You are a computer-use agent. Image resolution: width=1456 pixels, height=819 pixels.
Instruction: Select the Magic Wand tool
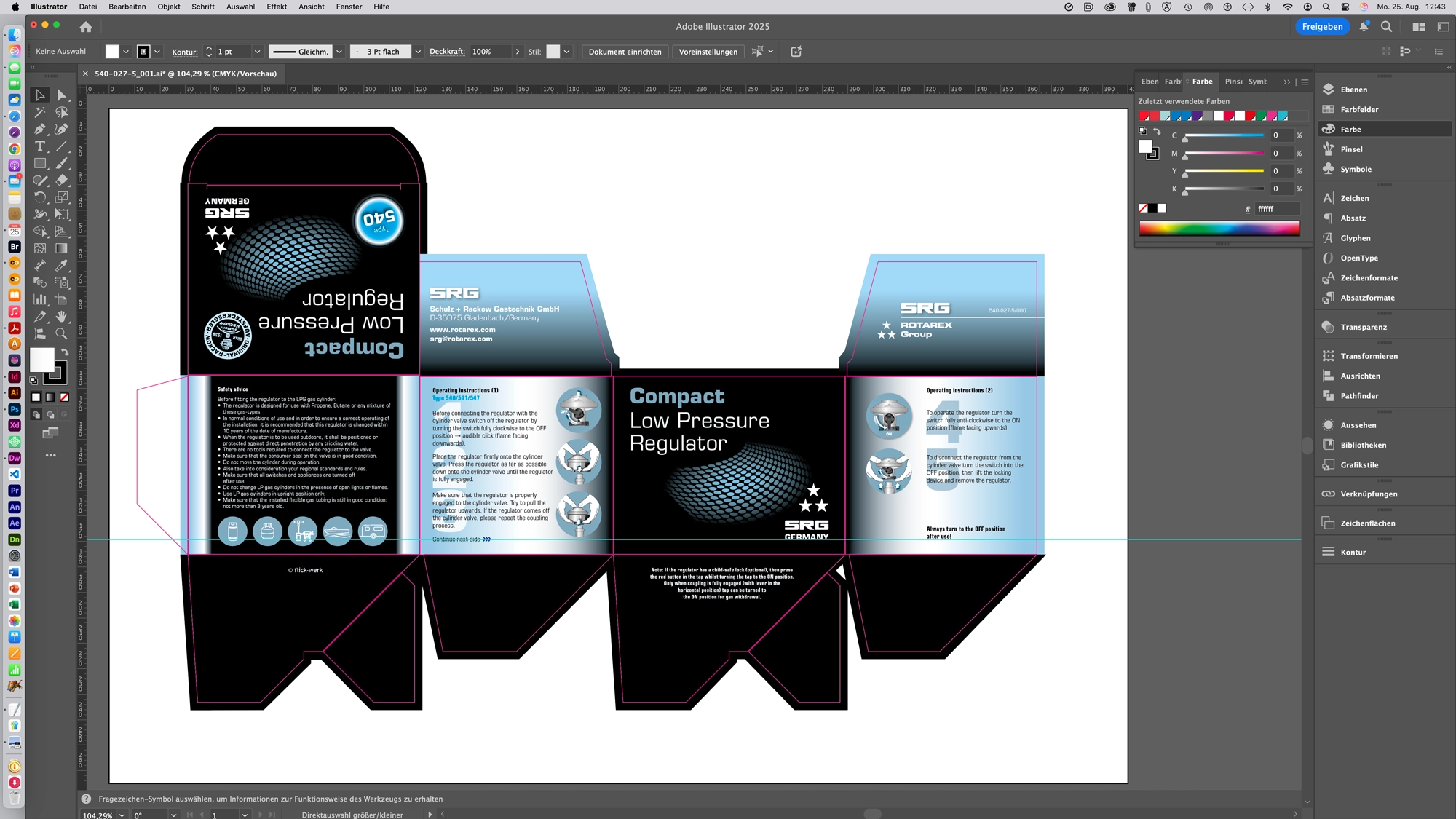[x=40, y=112]
